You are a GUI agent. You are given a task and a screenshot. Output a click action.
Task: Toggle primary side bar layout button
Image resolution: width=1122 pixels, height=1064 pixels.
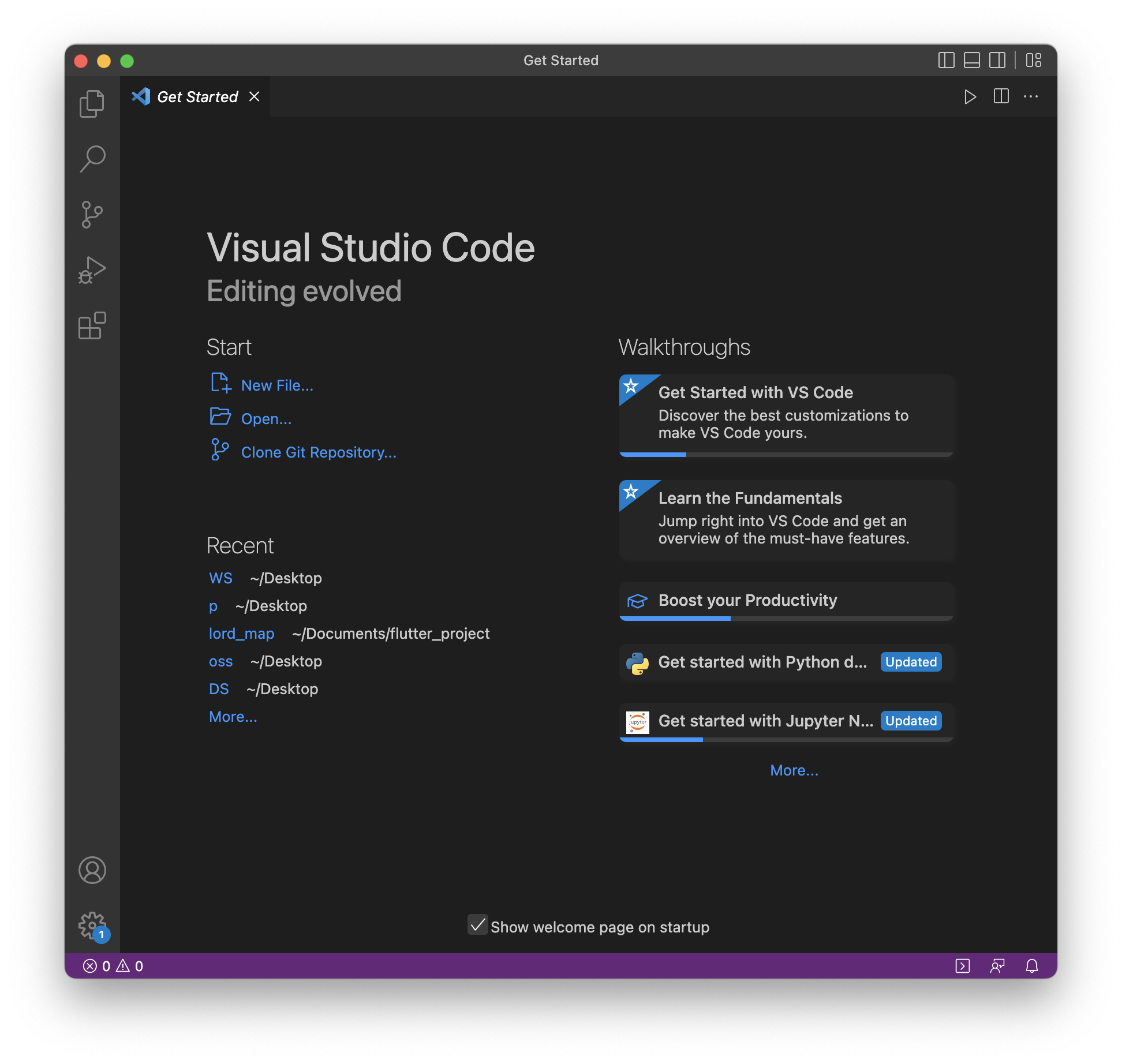pyautogui.click(x=946, y=60)
